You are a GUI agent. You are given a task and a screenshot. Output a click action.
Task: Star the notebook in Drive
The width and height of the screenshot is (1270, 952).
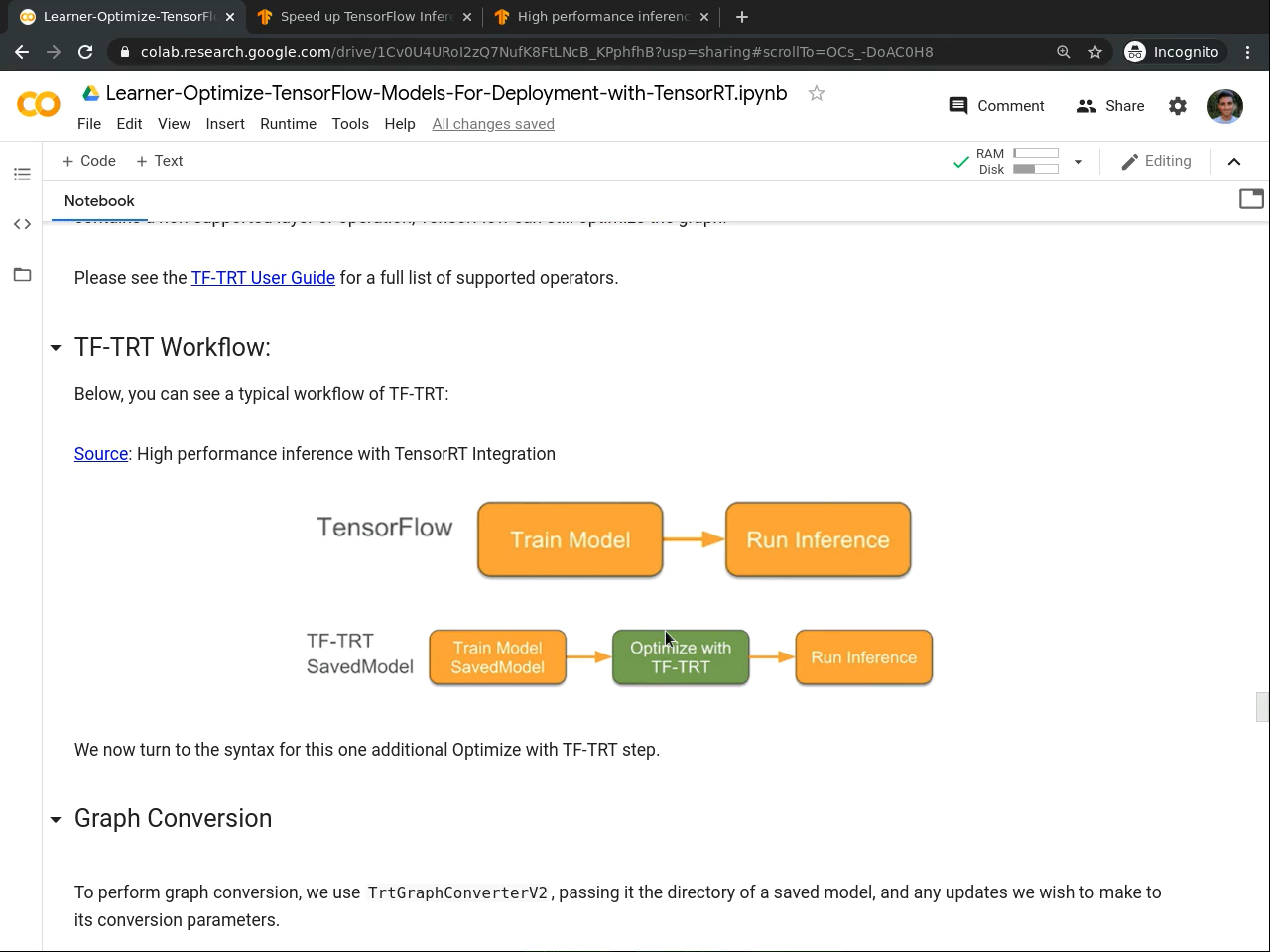pyautogui.click(x=817, y=93)
